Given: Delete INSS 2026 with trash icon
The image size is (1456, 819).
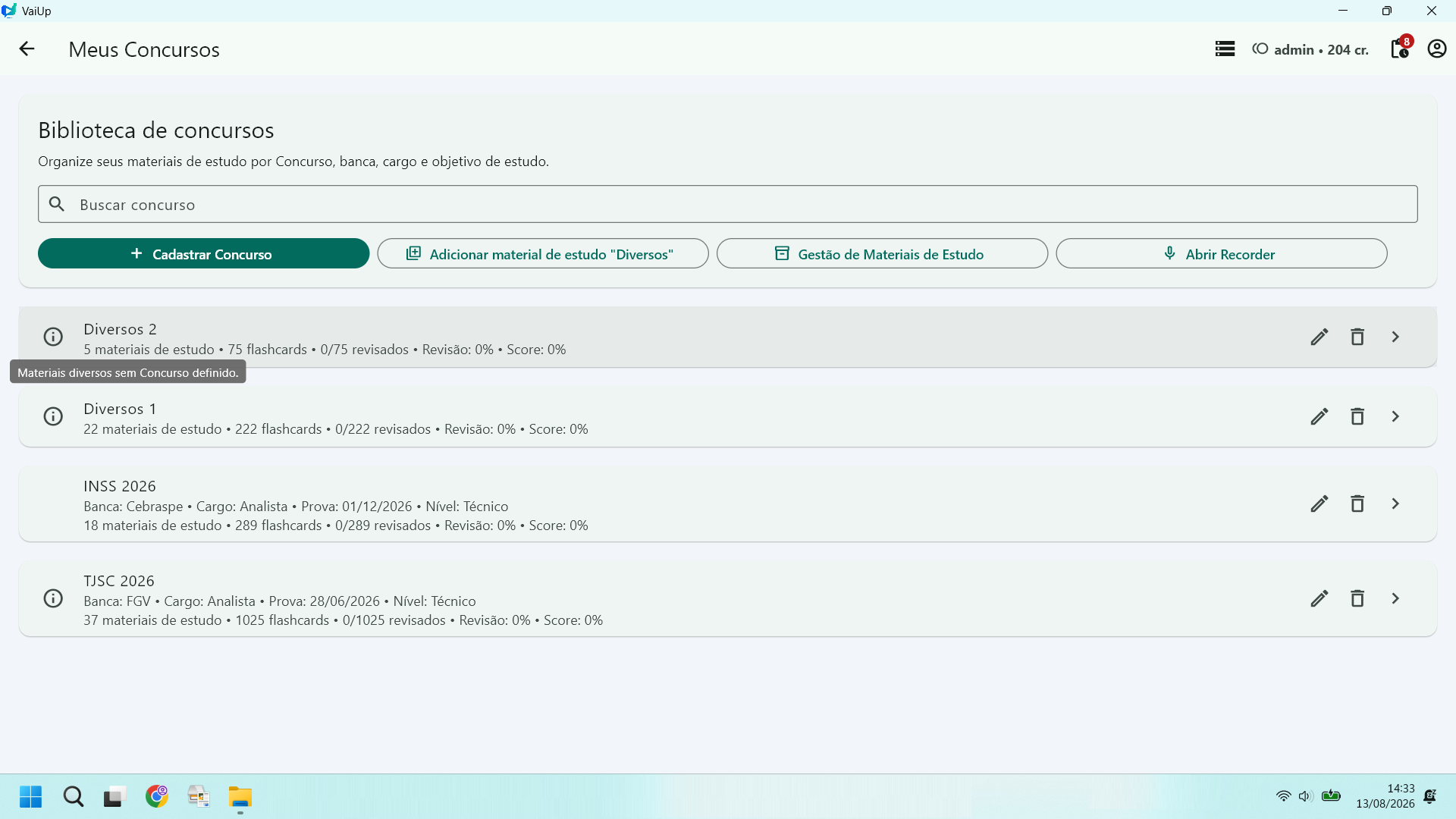Looking at the screenshot, I should click(x=1357, y=504).
